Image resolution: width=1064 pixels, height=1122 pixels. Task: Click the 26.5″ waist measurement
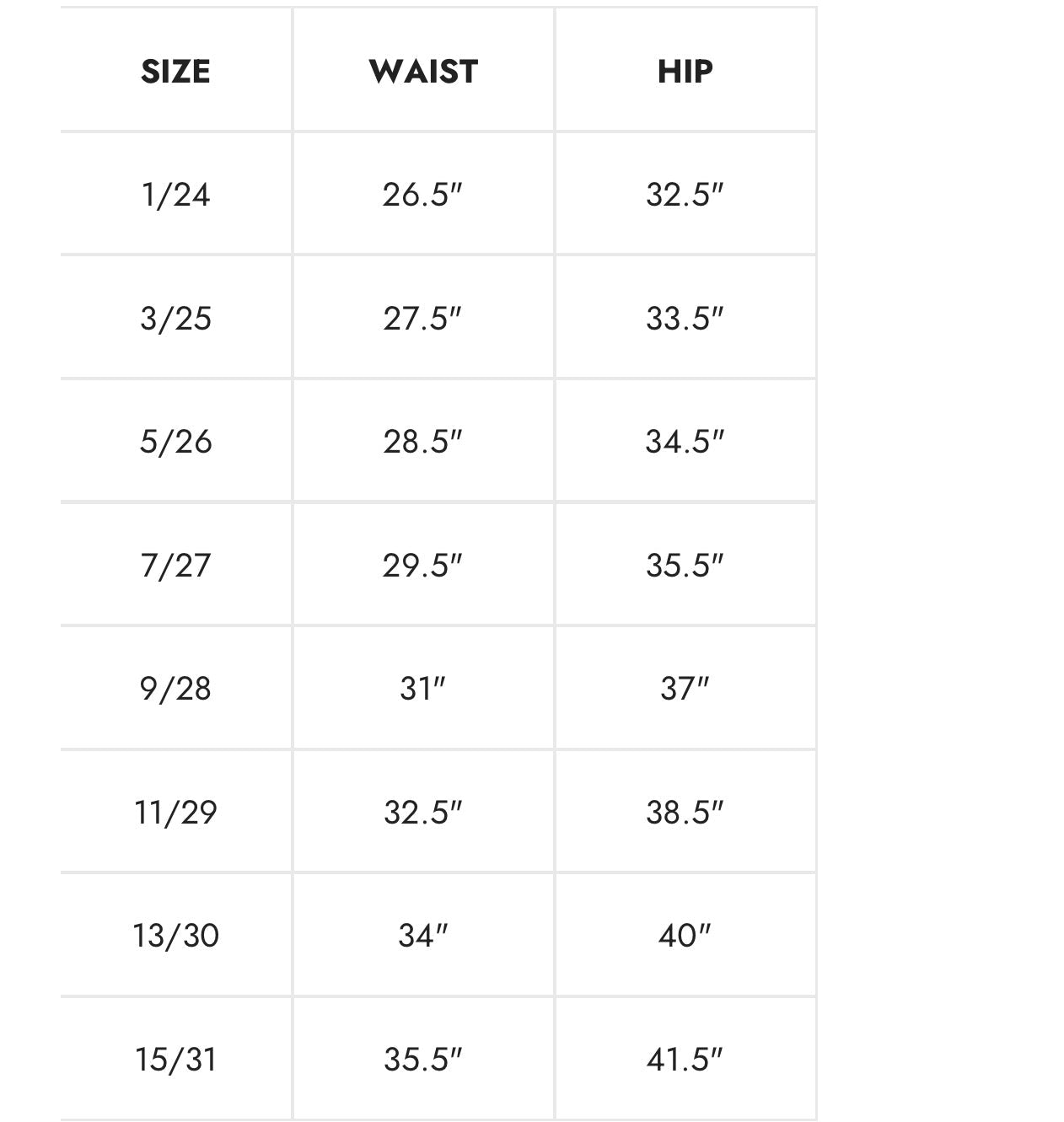click(x=423, y=195)
